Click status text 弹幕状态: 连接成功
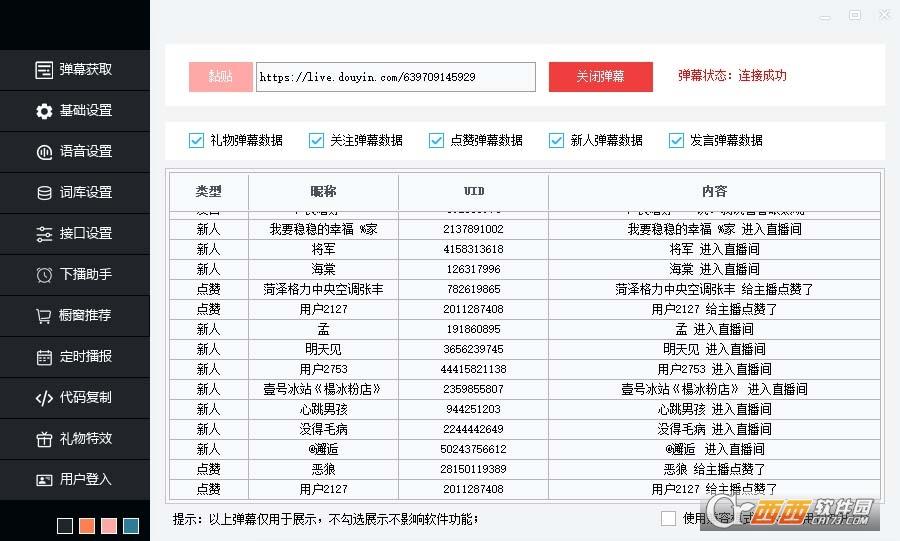Viewport: 900px width, 541px height. 732,76
